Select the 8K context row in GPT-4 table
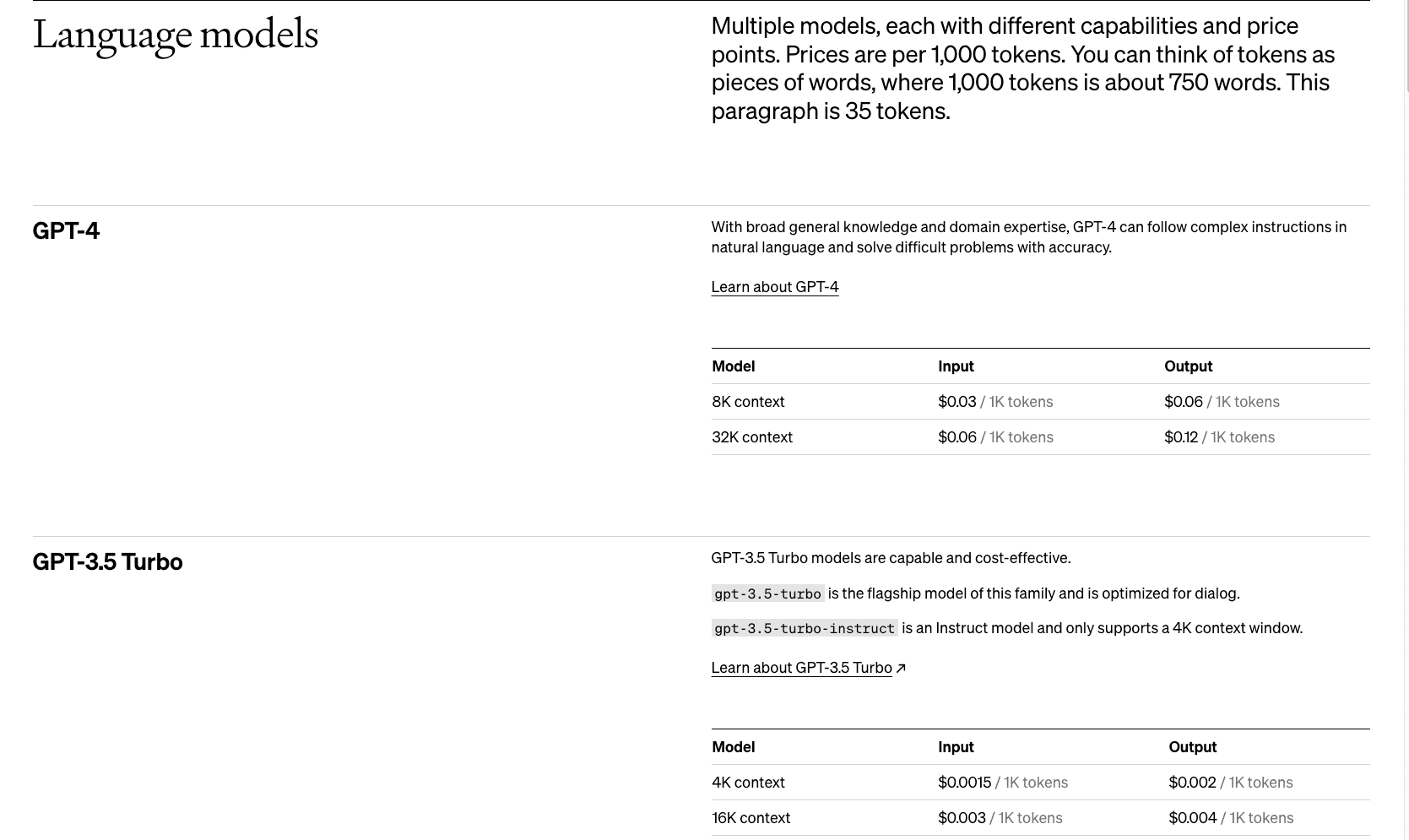The image size is (1409, 840). coord(1040,402)
